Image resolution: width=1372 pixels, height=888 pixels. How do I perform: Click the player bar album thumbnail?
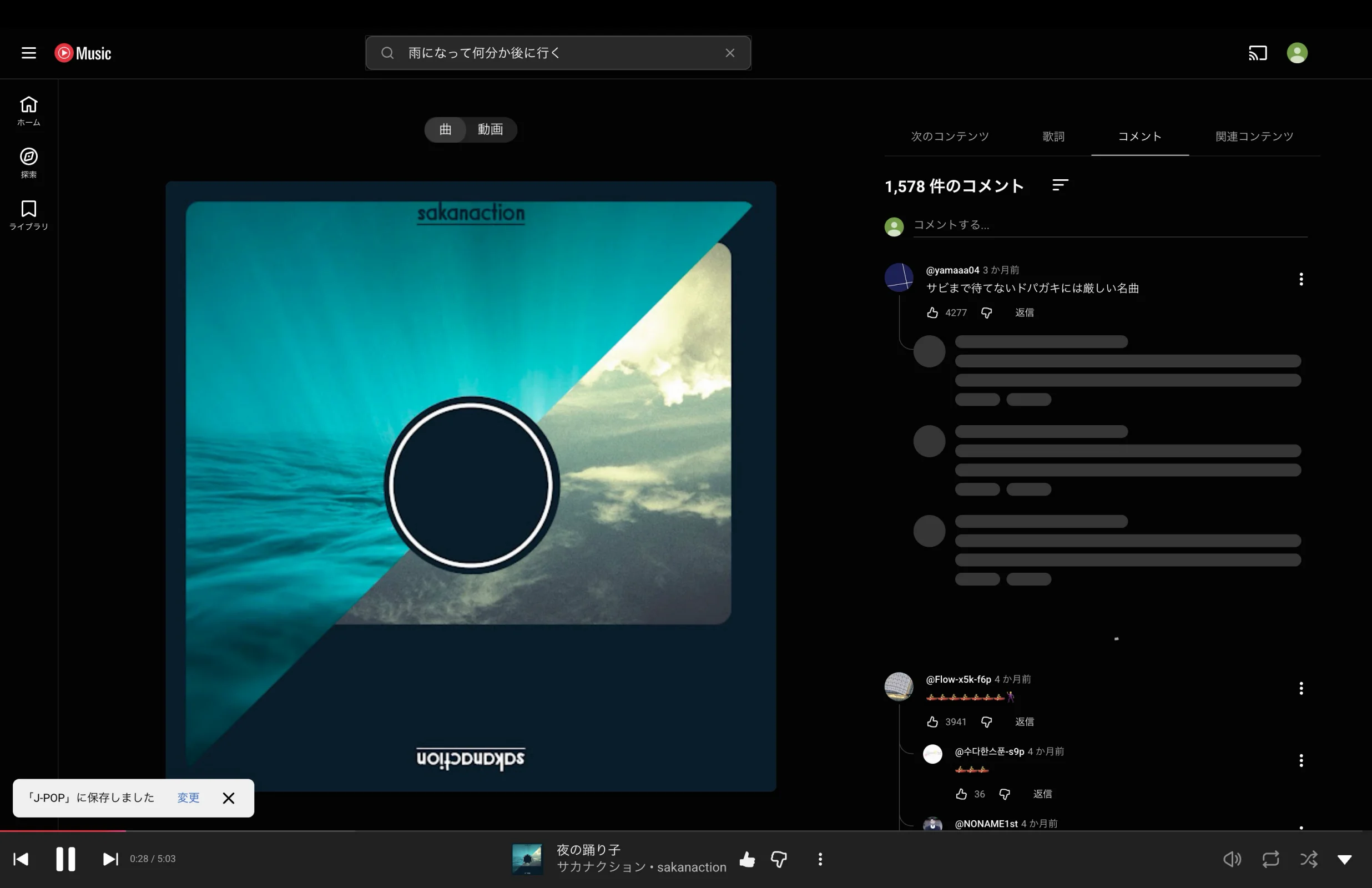[x=527, y=860]
